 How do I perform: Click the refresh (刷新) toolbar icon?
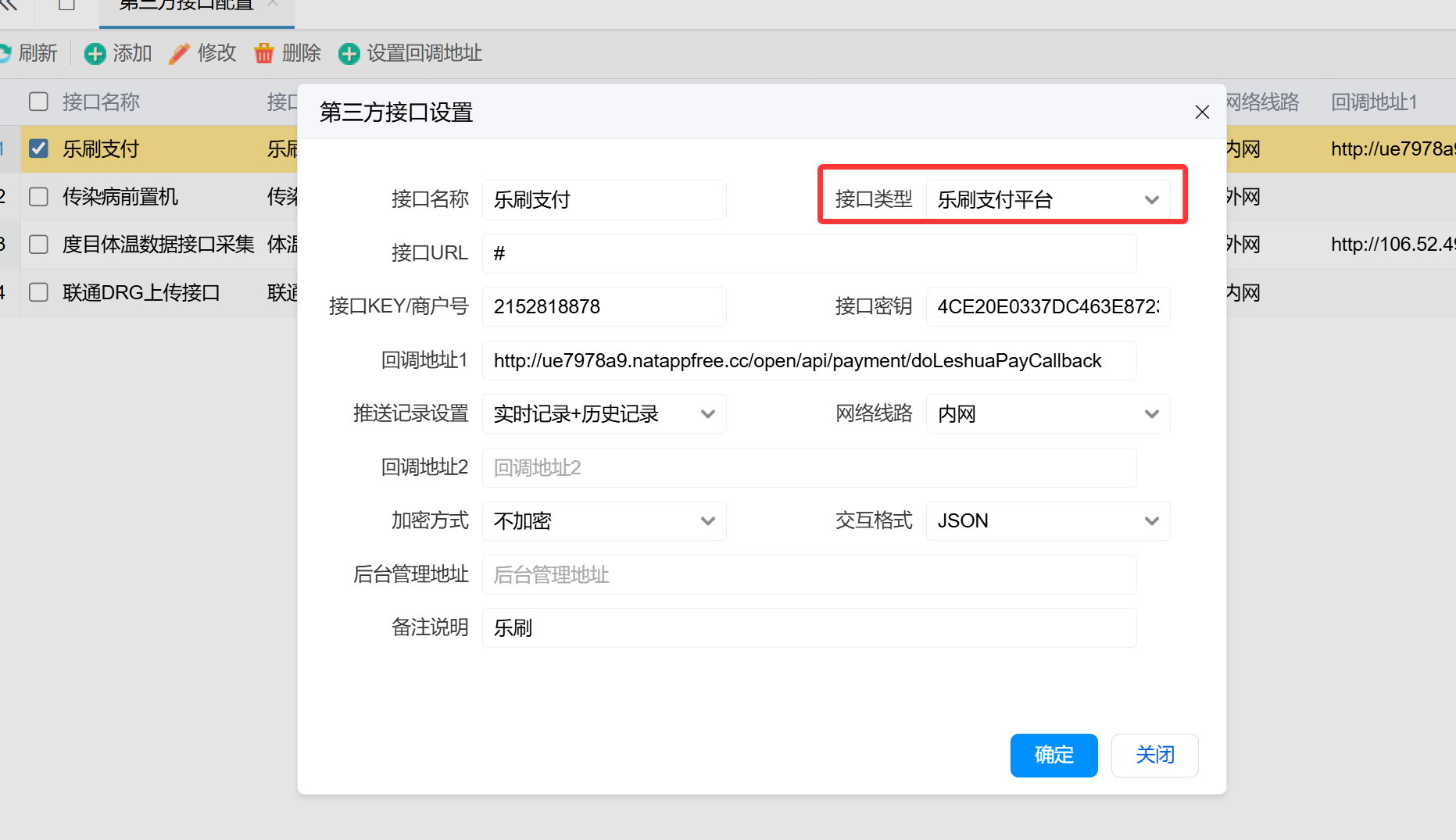(x=5, y=54)
